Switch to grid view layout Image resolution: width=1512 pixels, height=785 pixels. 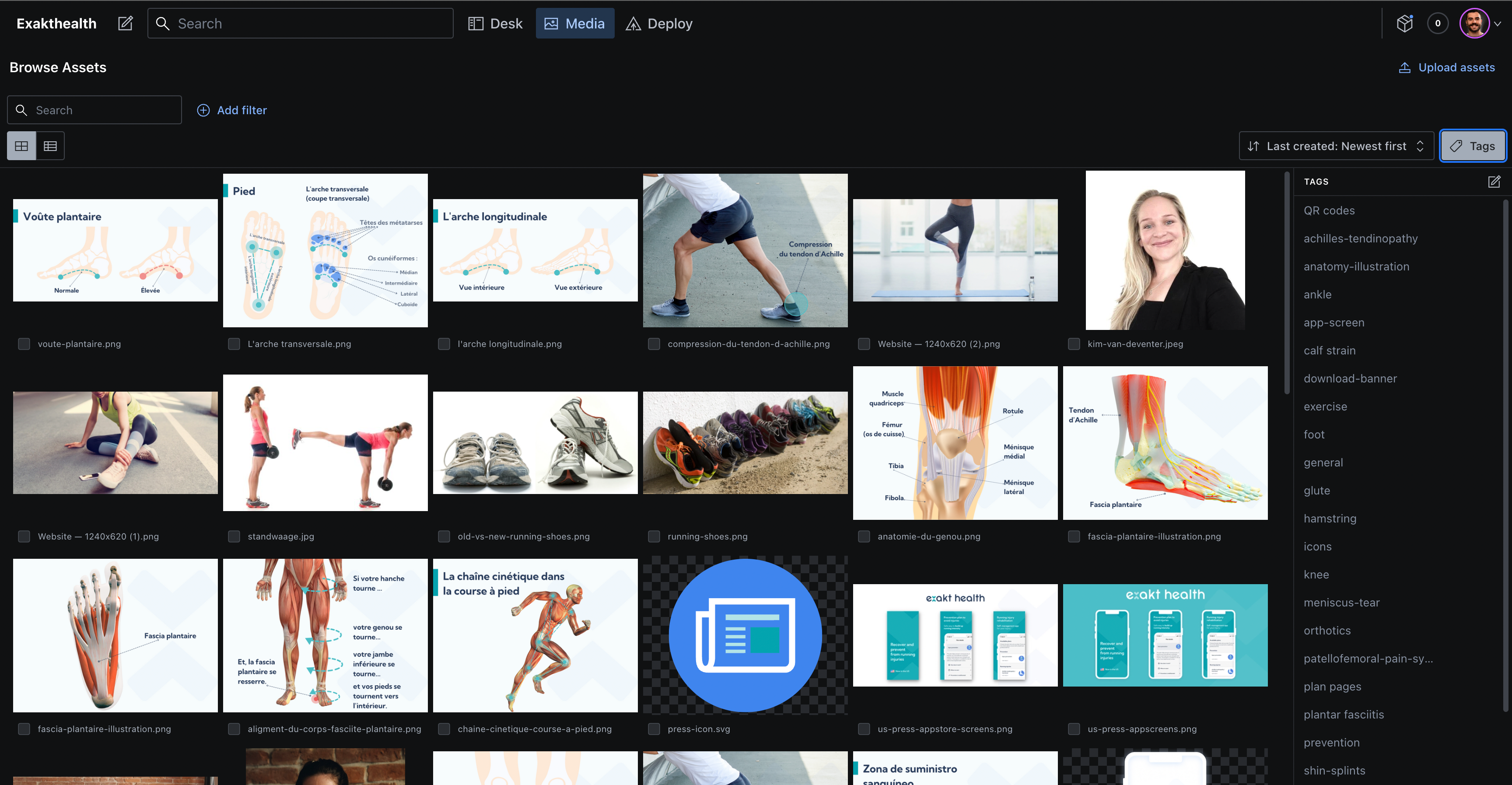[22, 146]
